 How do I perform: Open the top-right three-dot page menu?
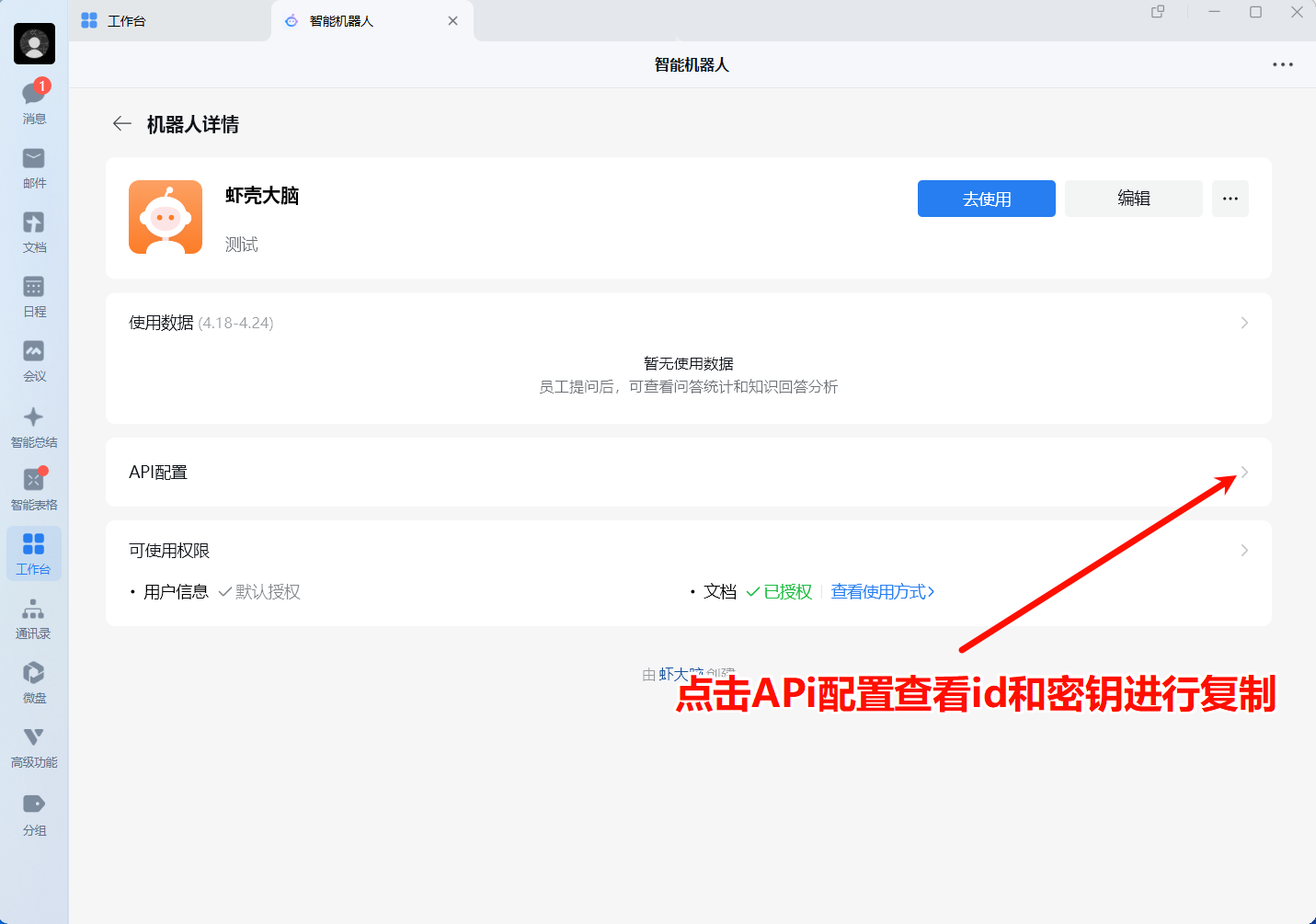click(1283, 64)
